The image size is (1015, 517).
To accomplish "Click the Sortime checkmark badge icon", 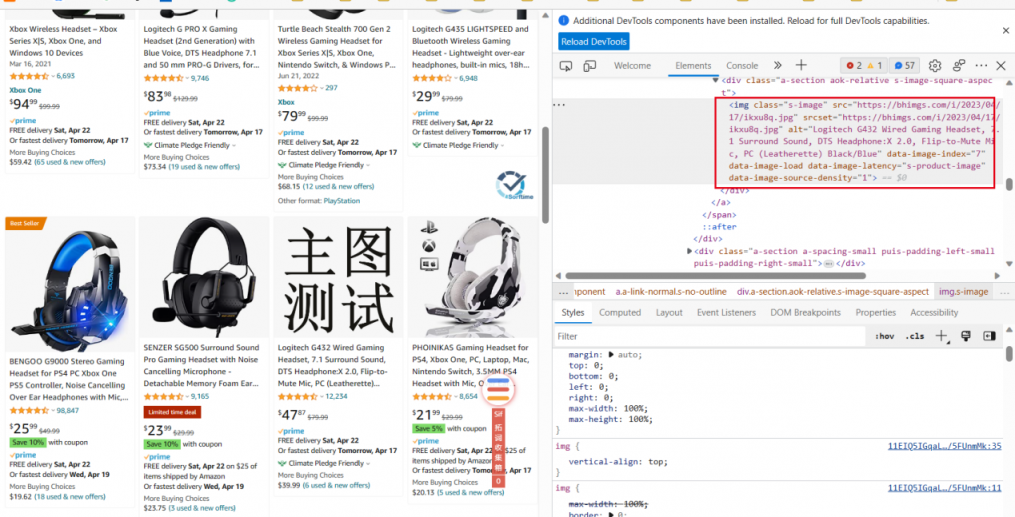I will (514, 186).
